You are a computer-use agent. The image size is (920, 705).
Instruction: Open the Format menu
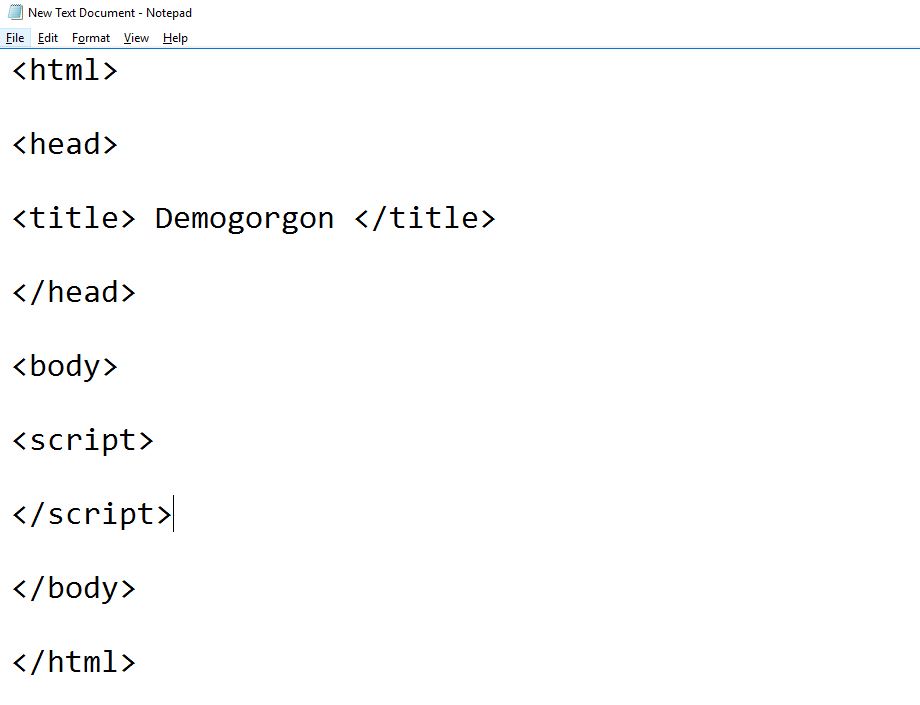[90, 38]
